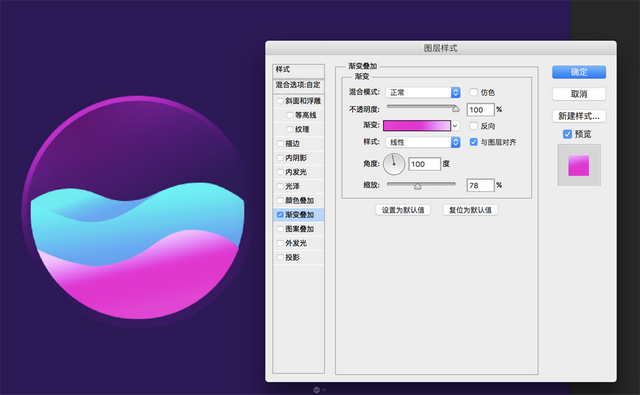Image resolution: width=640 pixels, height=395 pixels.
Task: Enable the 外发光 checkbox
Action: click(280, 243)
